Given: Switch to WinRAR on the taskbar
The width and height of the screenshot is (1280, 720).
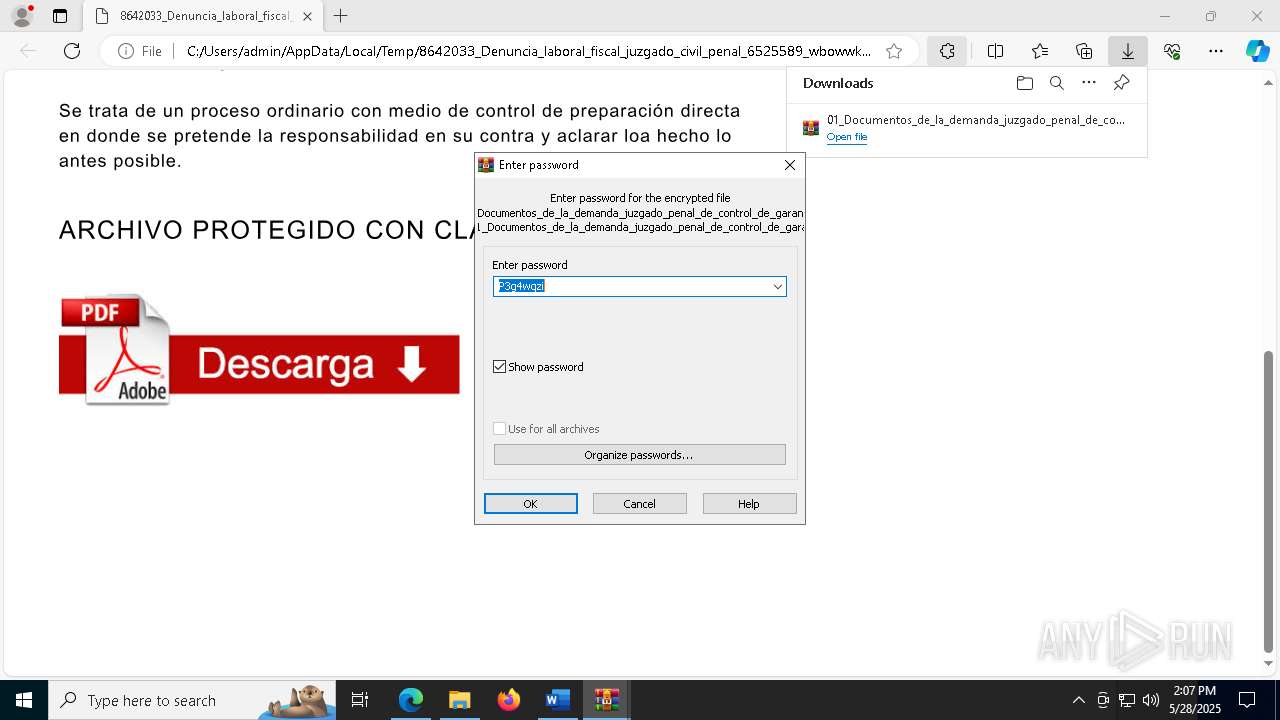Looking at the screenshot, I should click(x=607, y=700).
